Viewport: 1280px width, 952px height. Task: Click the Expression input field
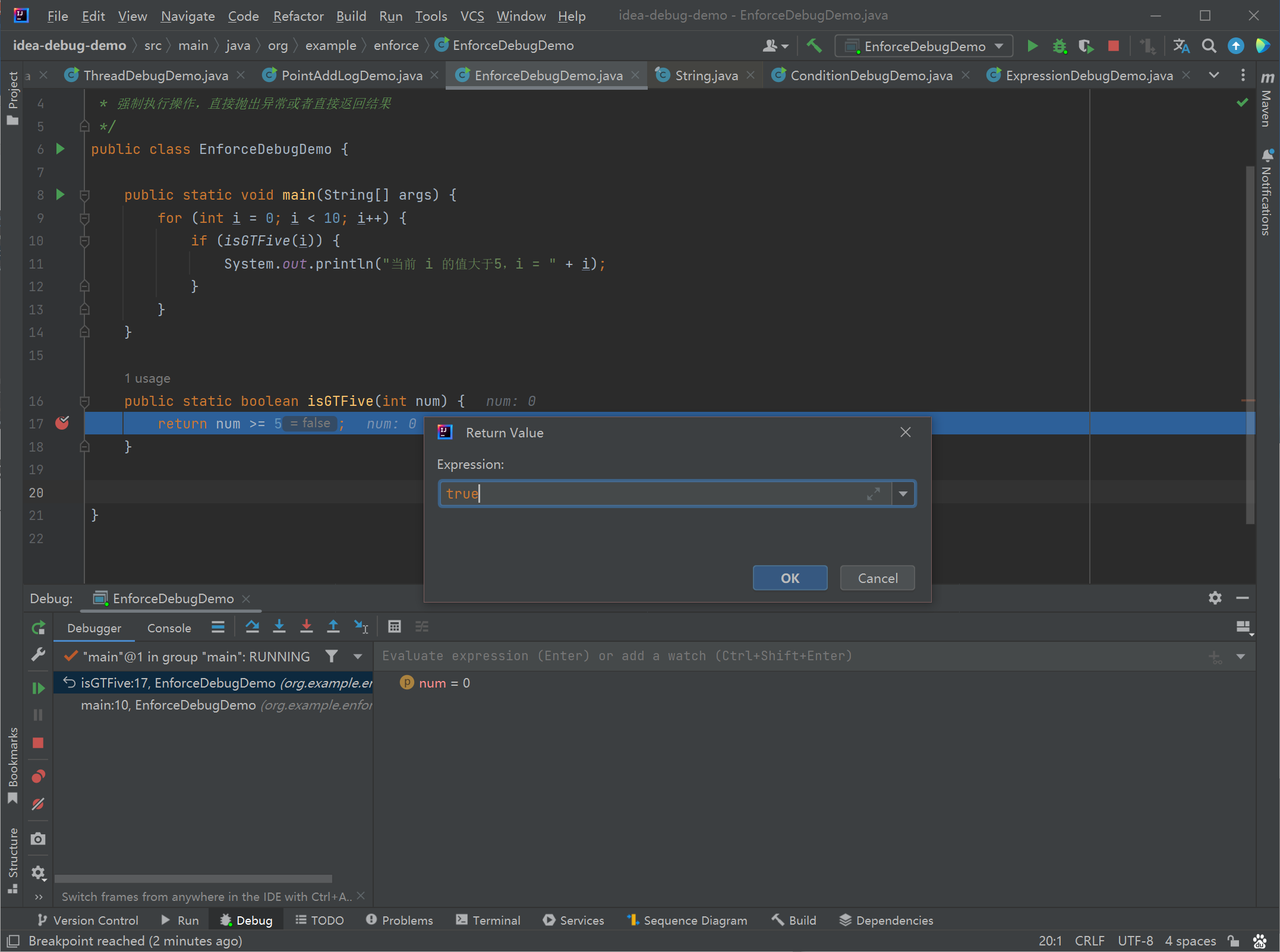(664, 494)
